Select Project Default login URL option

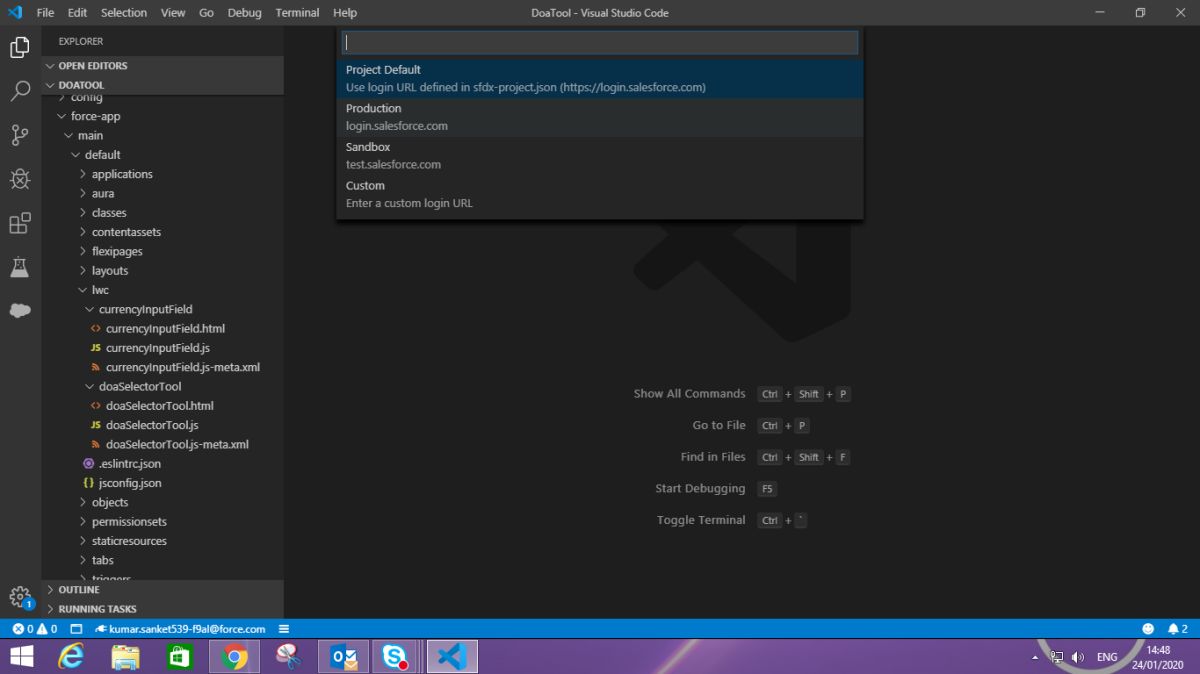coord(600,79)
